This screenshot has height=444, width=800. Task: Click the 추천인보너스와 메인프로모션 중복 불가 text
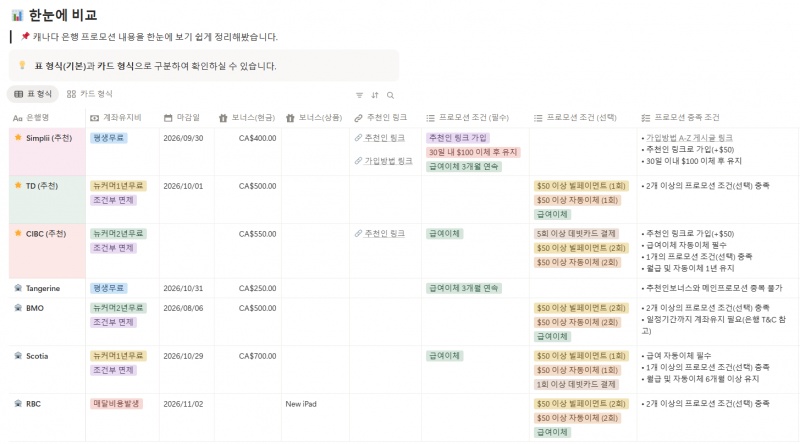click(x=714, y=288)
